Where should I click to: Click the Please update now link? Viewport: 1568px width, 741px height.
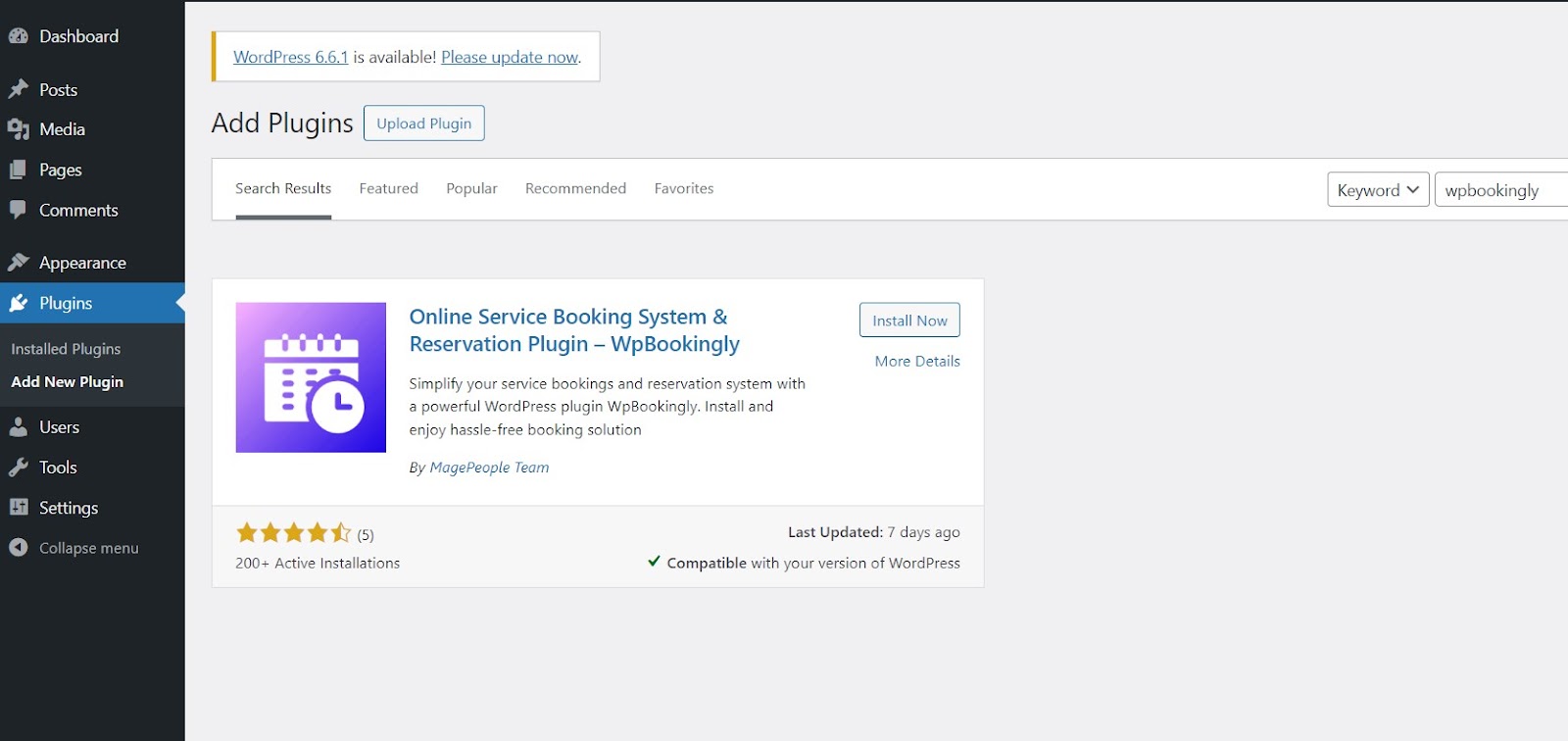pyautogui.click(x=510, y=57)
